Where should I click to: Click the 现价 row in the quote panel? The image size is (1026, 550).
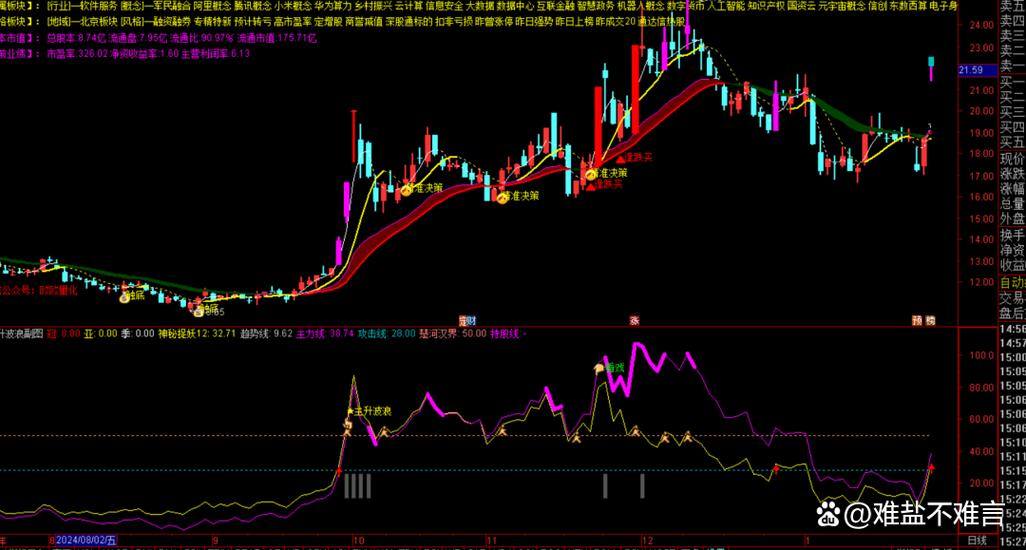(1012, 158)
